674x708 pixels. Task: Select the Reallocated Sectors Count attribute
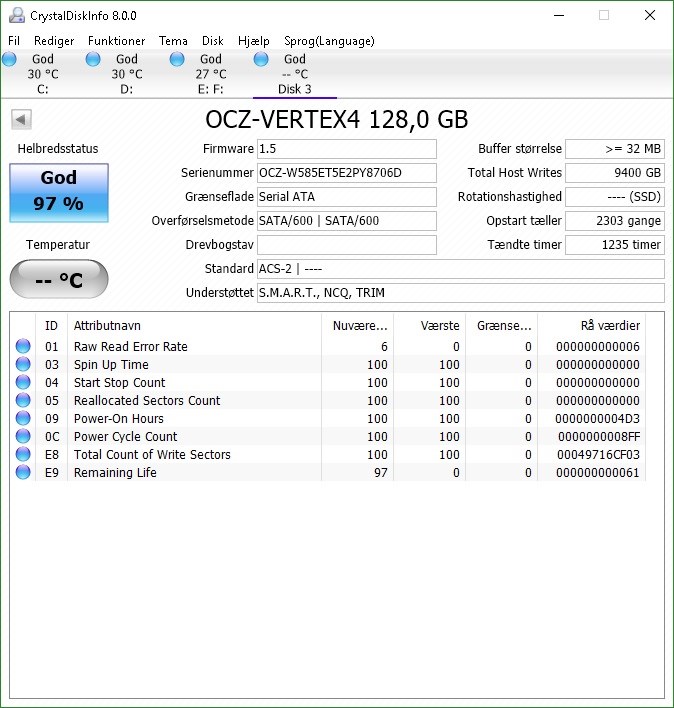point(147,401)
